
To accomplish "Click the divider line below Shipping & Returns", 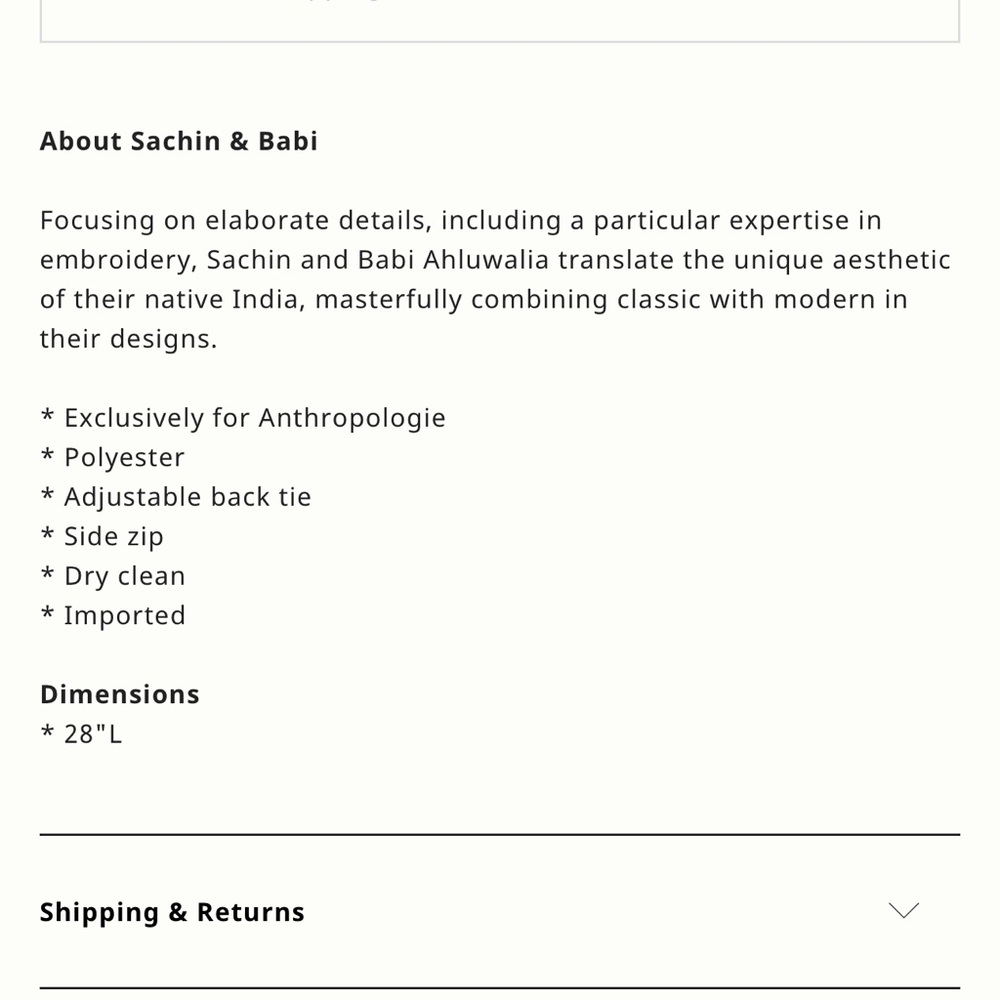I will tap(500, 988).
